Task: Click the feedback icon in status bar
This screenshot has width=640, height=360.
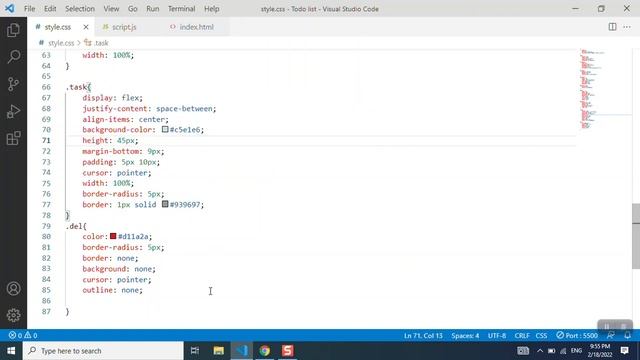Action: (611, 335)
